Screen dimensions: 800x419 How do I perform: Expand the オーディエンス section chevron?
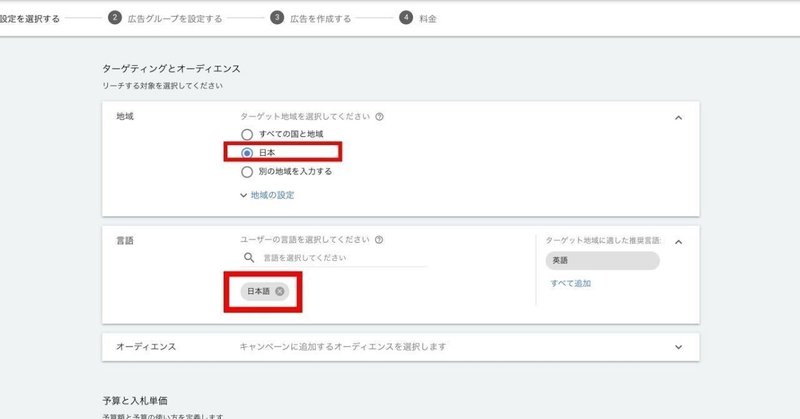[x=678, y=347]
